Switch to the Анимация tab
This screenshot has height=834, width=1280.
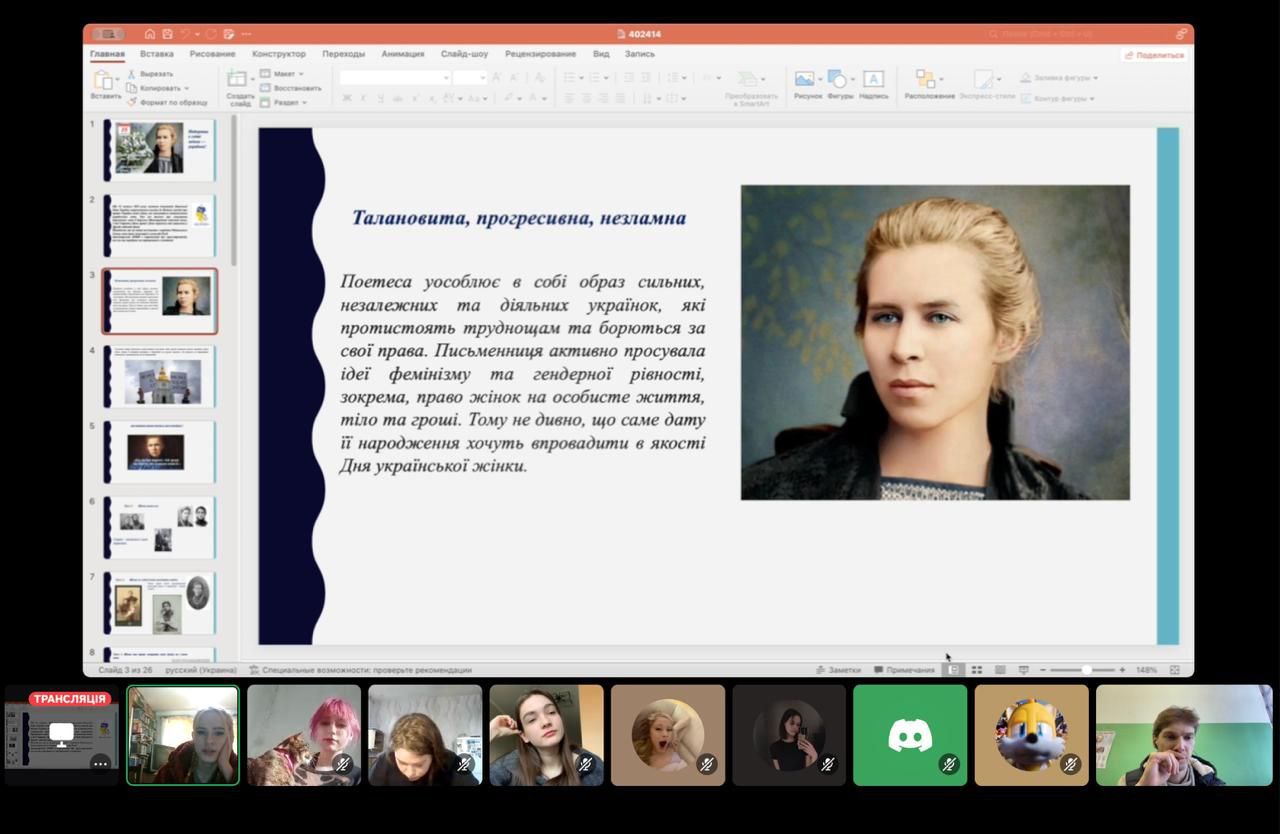coord(402,54)
